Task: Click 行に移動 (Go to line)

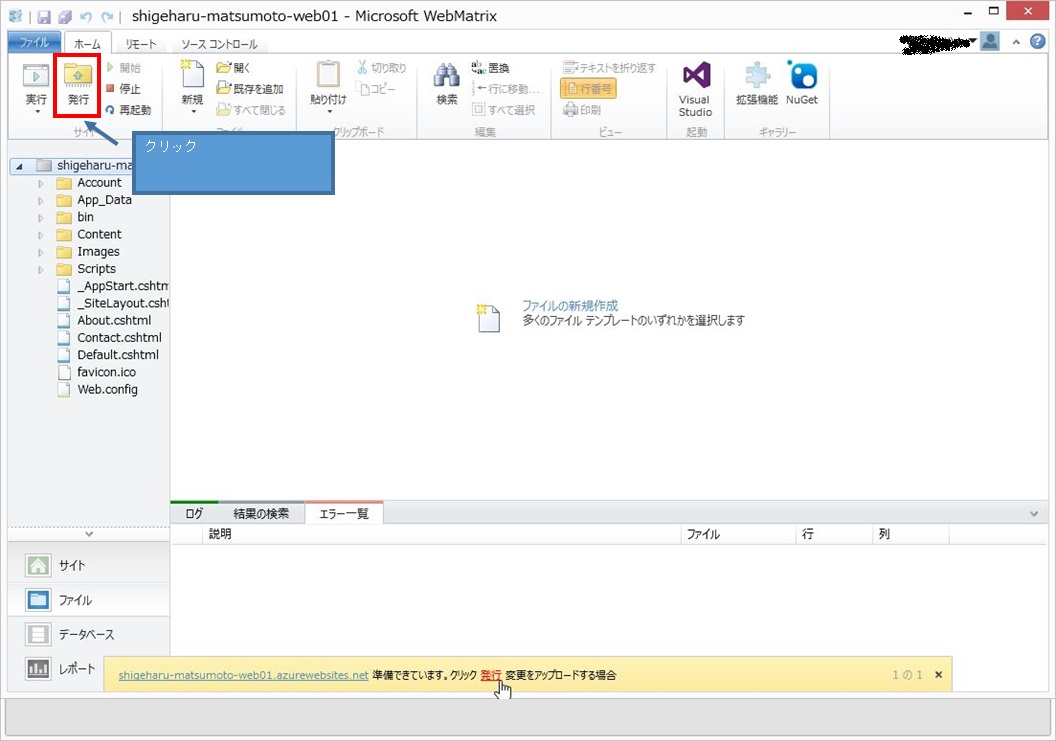Action: point(506,88)
